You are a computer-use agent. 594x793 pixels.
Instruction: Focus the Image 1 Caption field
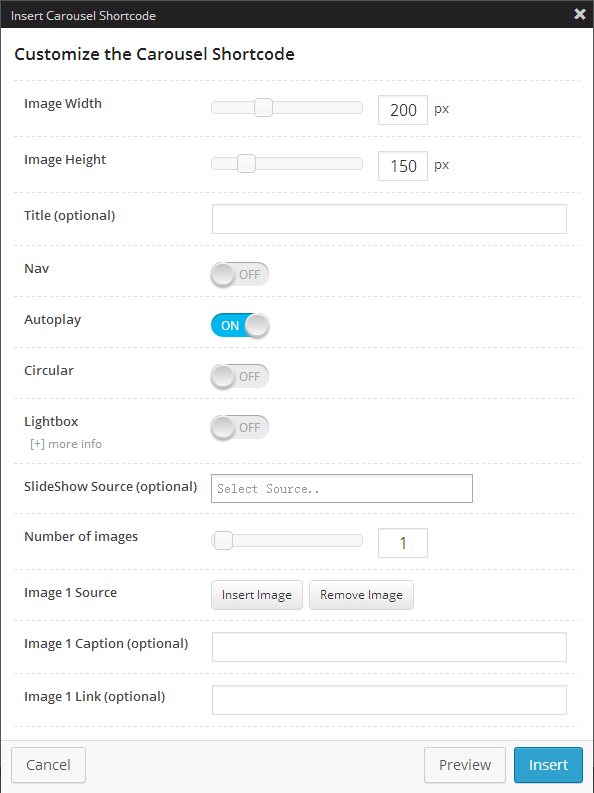(389, 647)
